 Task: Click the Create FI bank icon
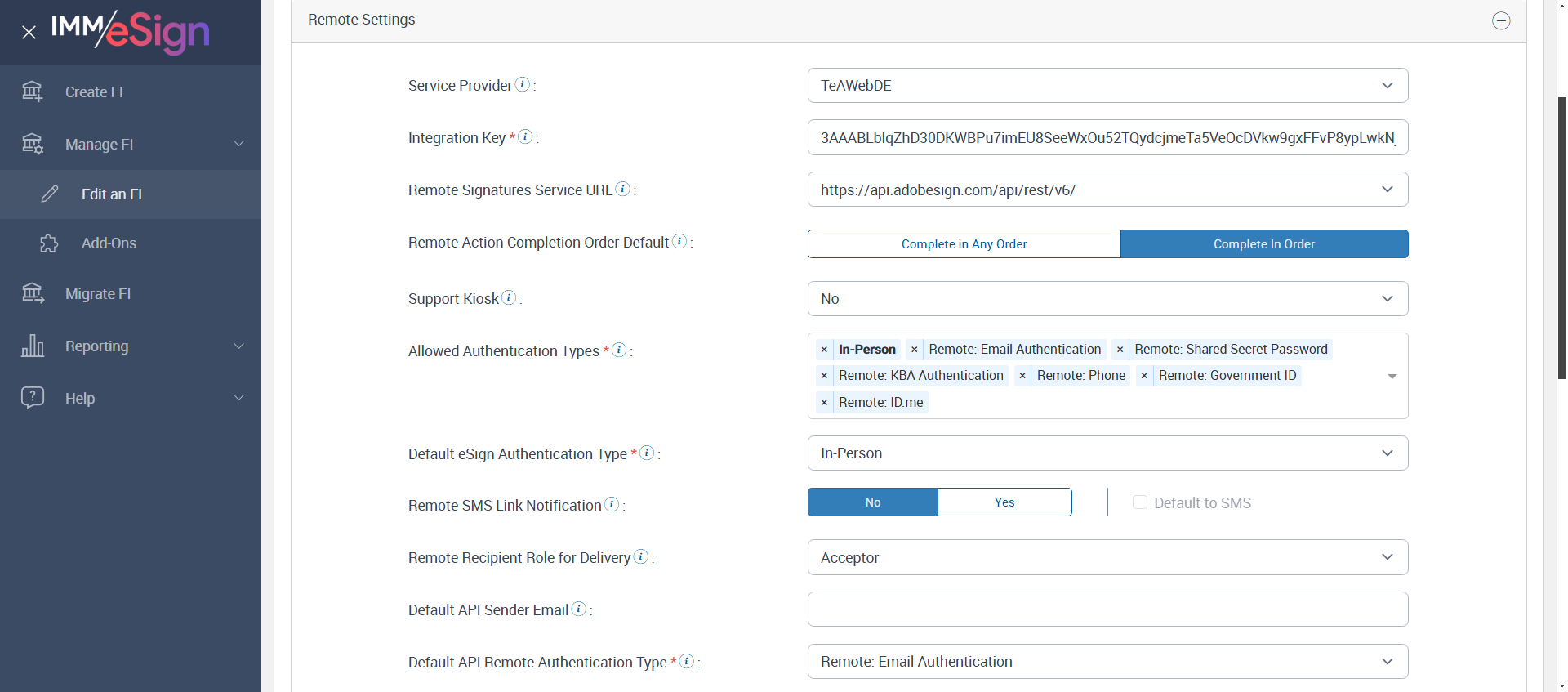click(x=33, y=92)
